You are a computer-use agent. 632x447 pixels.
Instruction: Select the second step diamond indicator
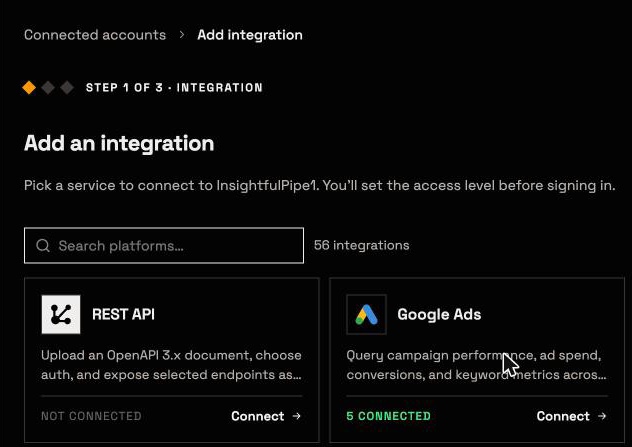click(48, 87)
